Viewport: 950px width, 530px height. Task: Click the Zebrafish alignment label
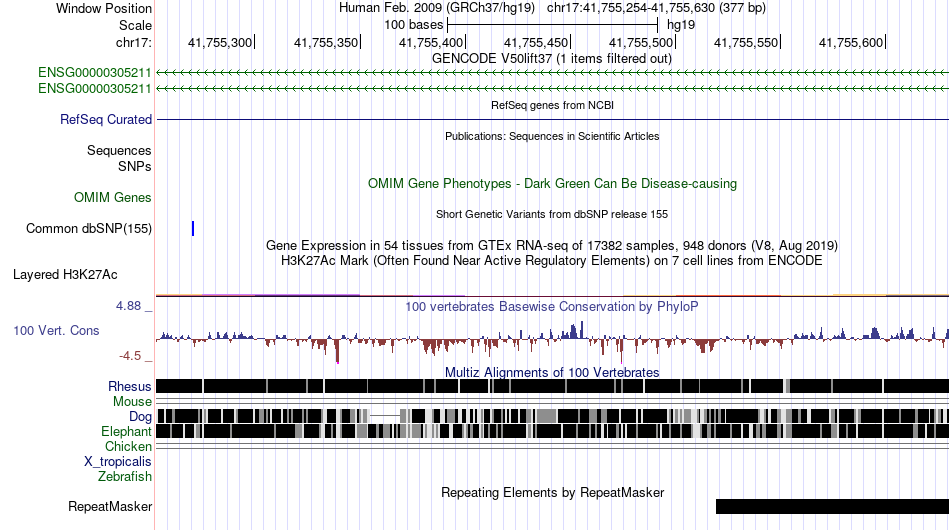(x=125, y=477)
